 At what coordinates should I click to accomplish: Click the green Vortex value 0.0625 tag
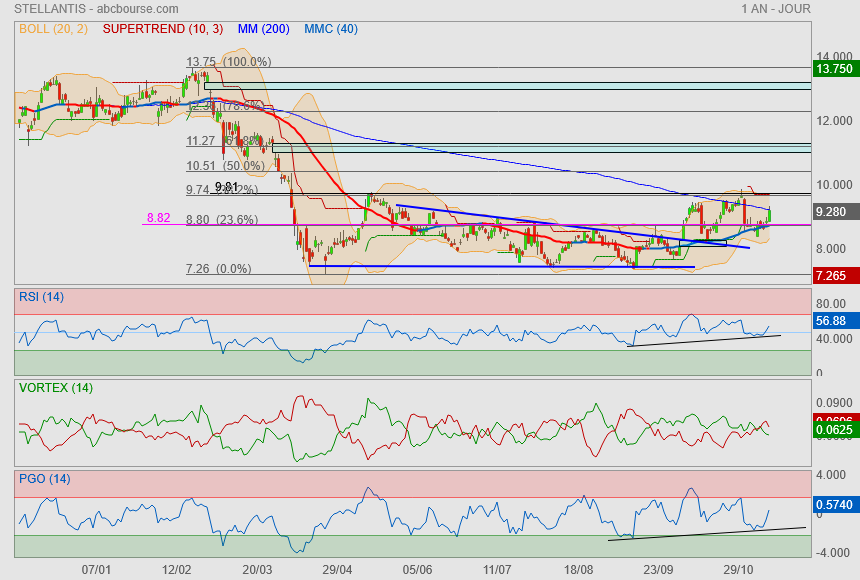click(x=834, y=430)
